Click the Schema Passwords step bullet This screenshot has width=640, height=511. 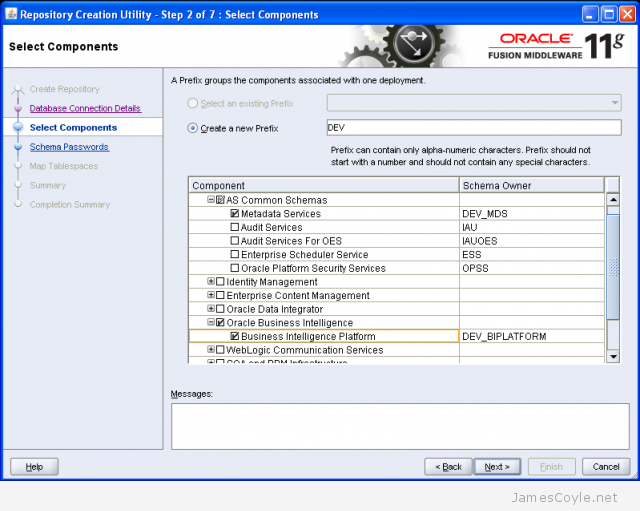(18, 147)
